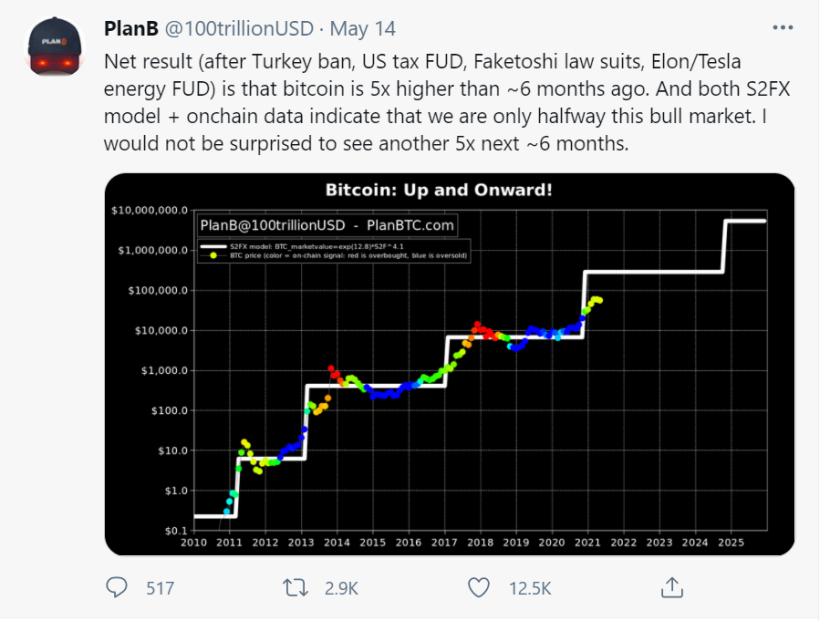830x622 pixels.
Task: Click the PlanBTC.com watermark in chart
Action: click(x=410, y=226)
